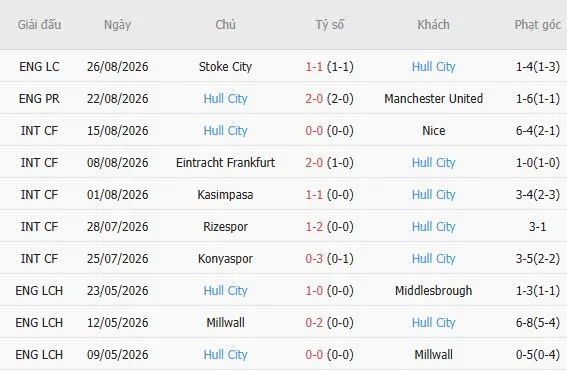This screenshot has height=371, width=567.
Task: Open Middlesbrough away team link
Action: [433, 290]
